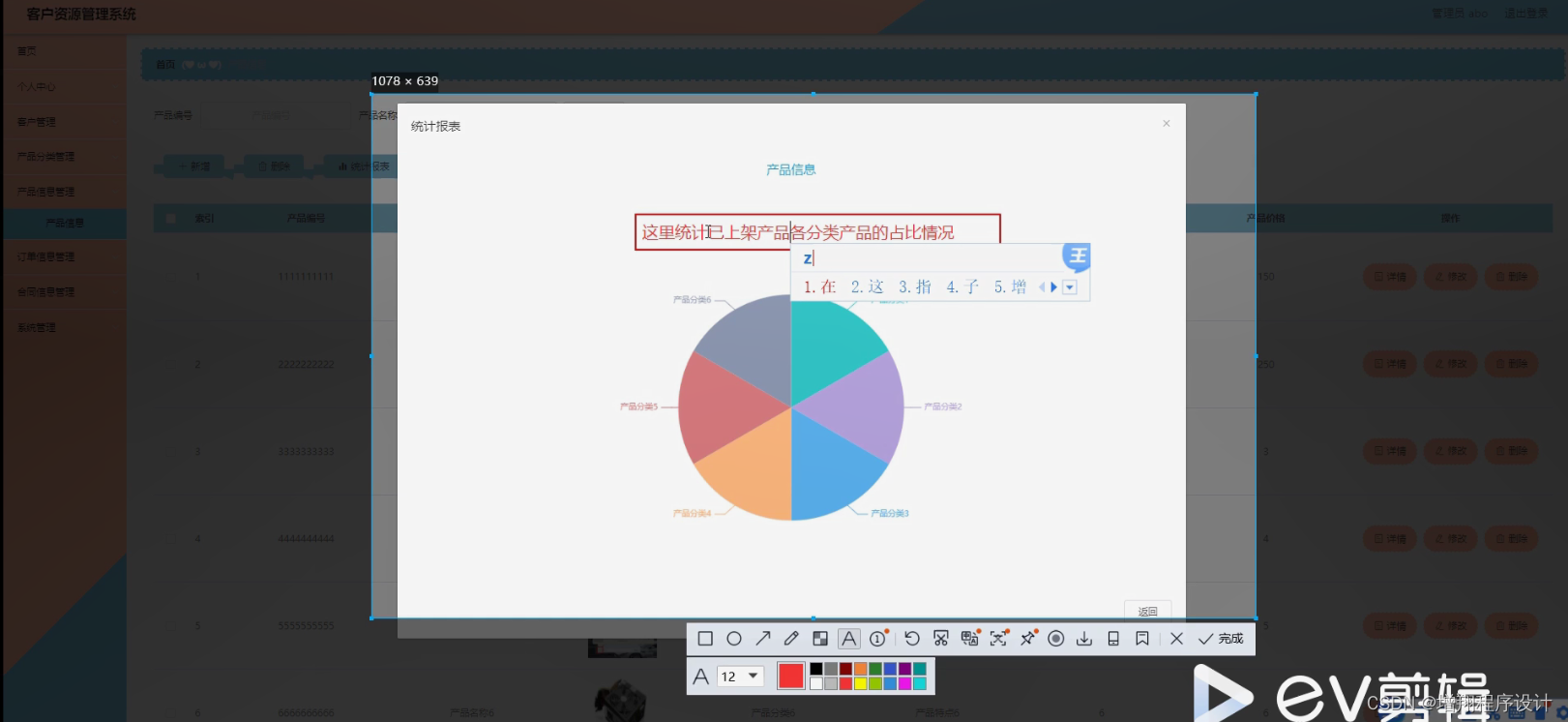Click the 产品分类5 pie chart label

tap(638, 406)
